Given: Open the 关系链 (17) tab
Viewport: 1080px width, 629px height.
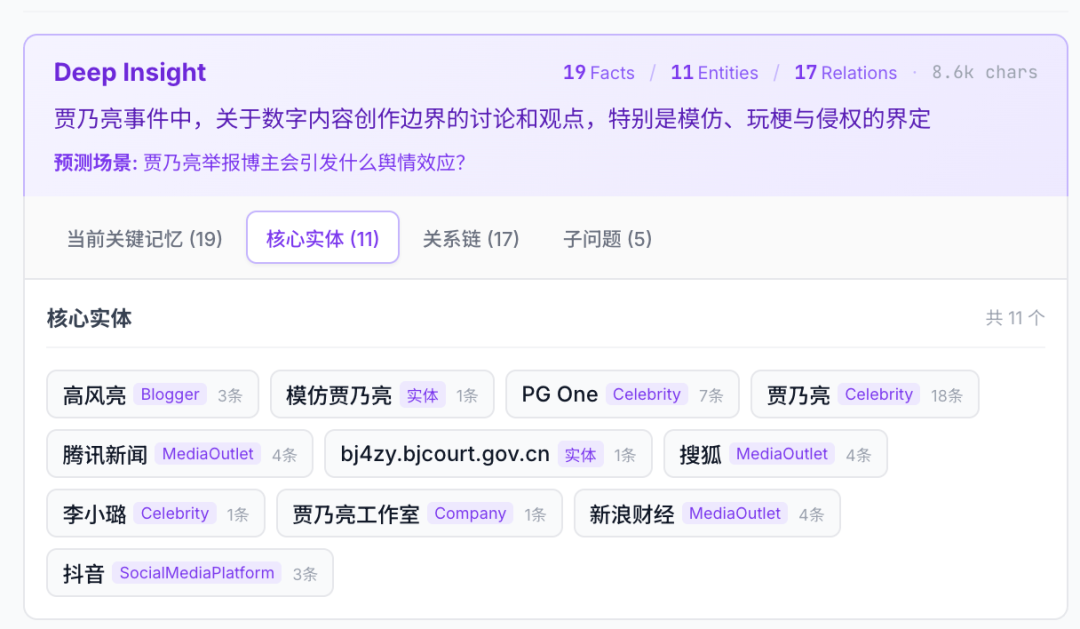Looking at the screenshot, I should click(x=470, y=239).
